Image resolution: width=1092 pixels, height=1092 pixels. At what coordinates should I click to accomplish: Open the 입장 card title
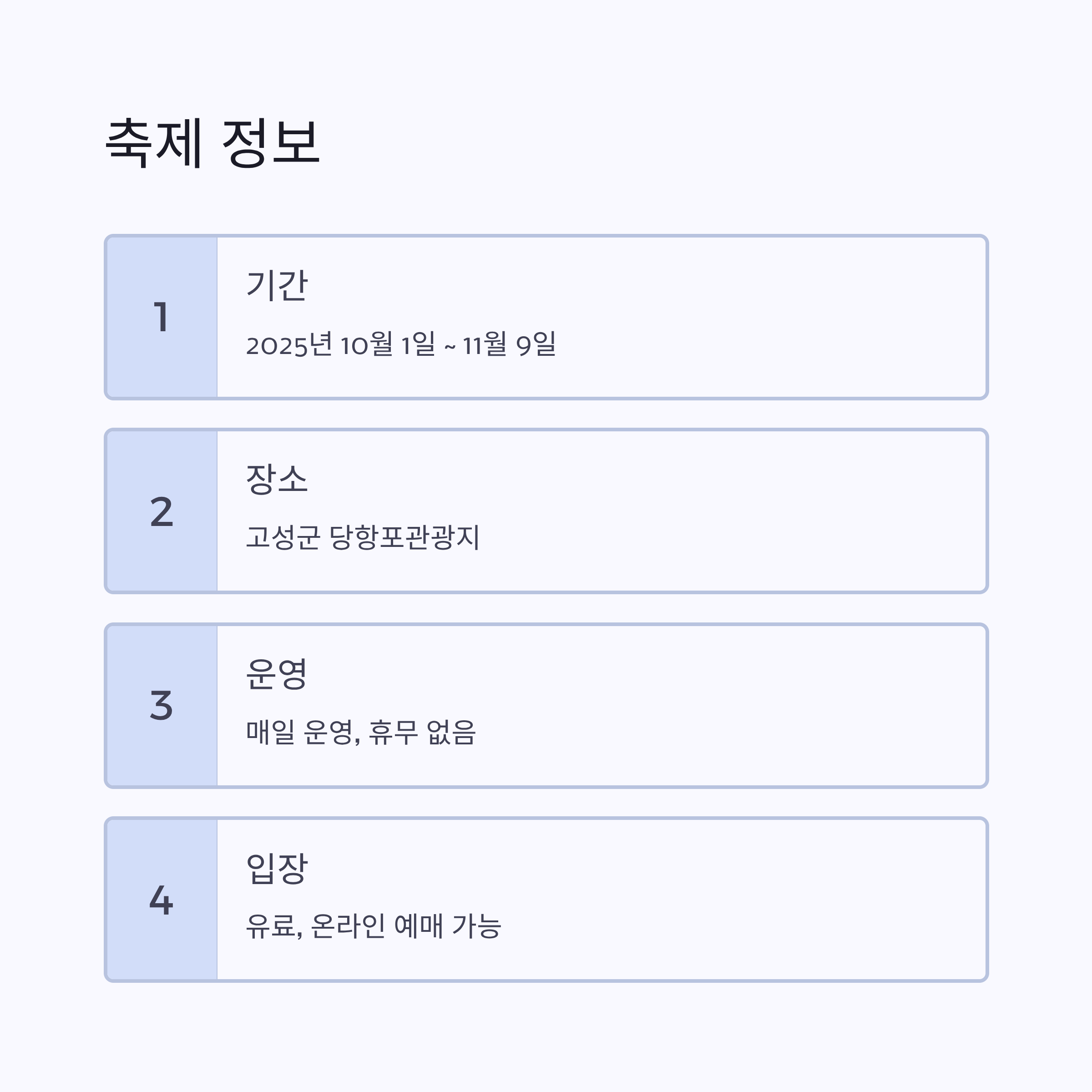277,868
